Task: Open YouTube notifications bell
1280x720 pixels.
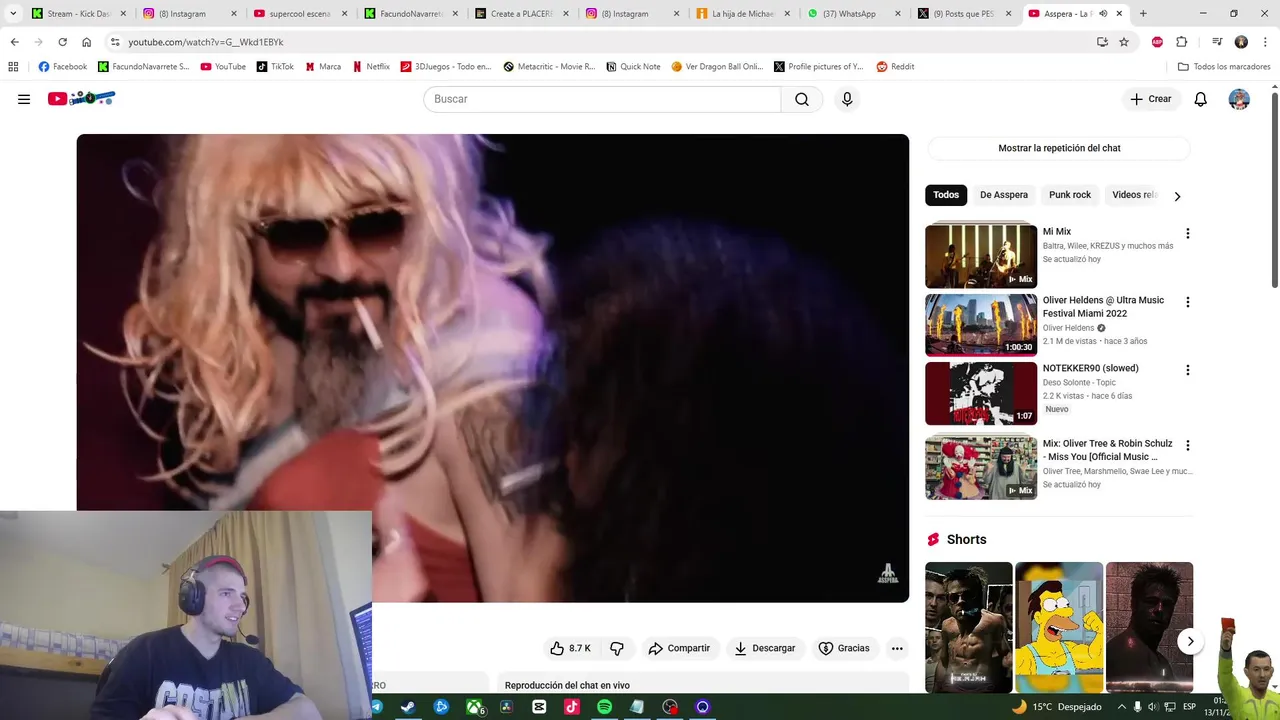Action: [x=1200, y=99]
